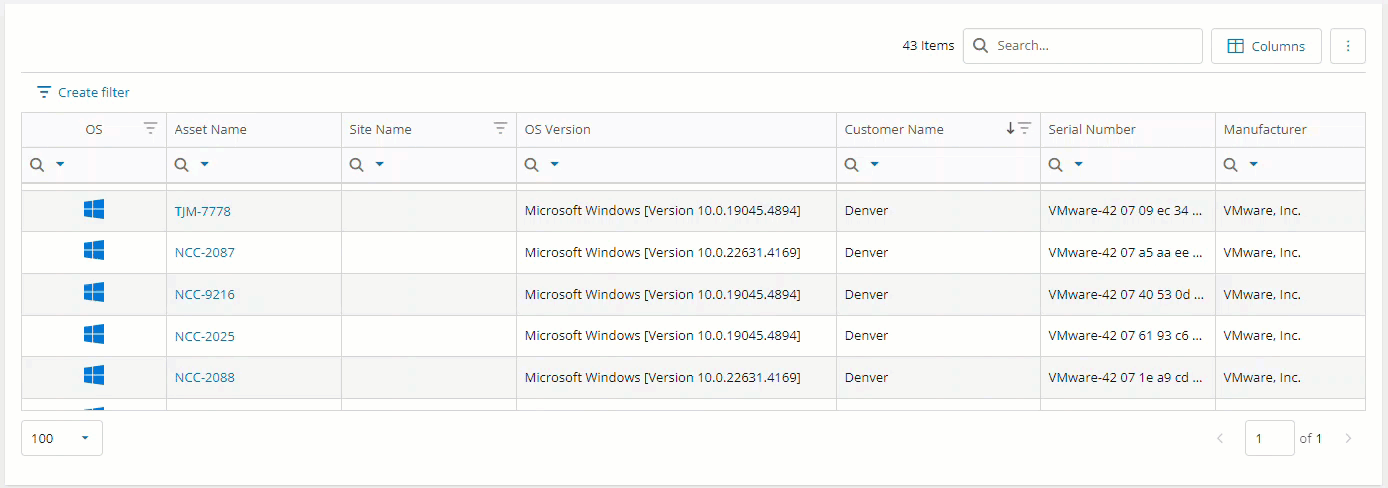The height and width of the screenshot is (488, 1388).
Task: Click the Manufacturer column header
Action: pyautogui.click(x=1265, y=129)
